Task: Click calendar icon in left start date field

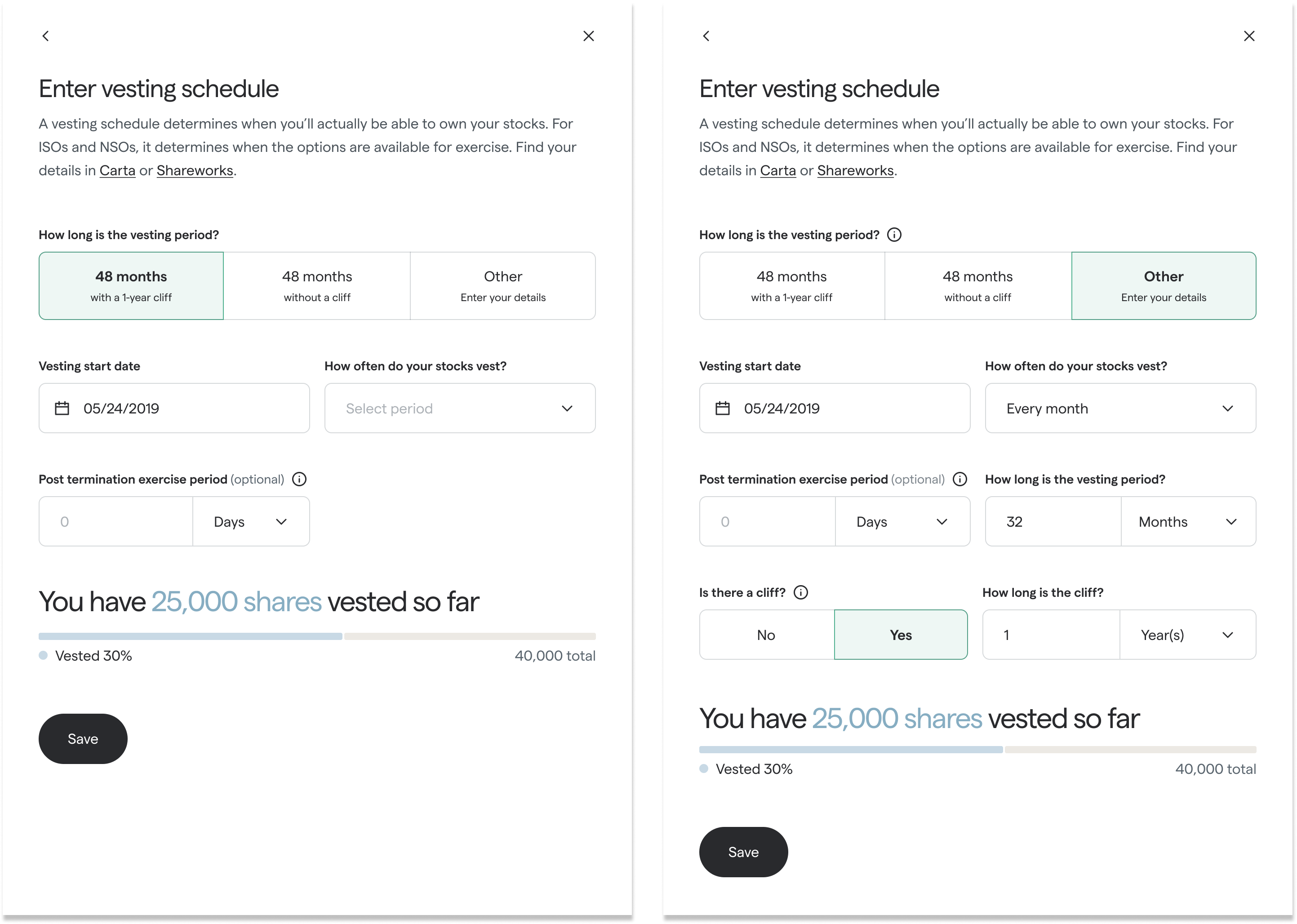Action: click(62, 409)
